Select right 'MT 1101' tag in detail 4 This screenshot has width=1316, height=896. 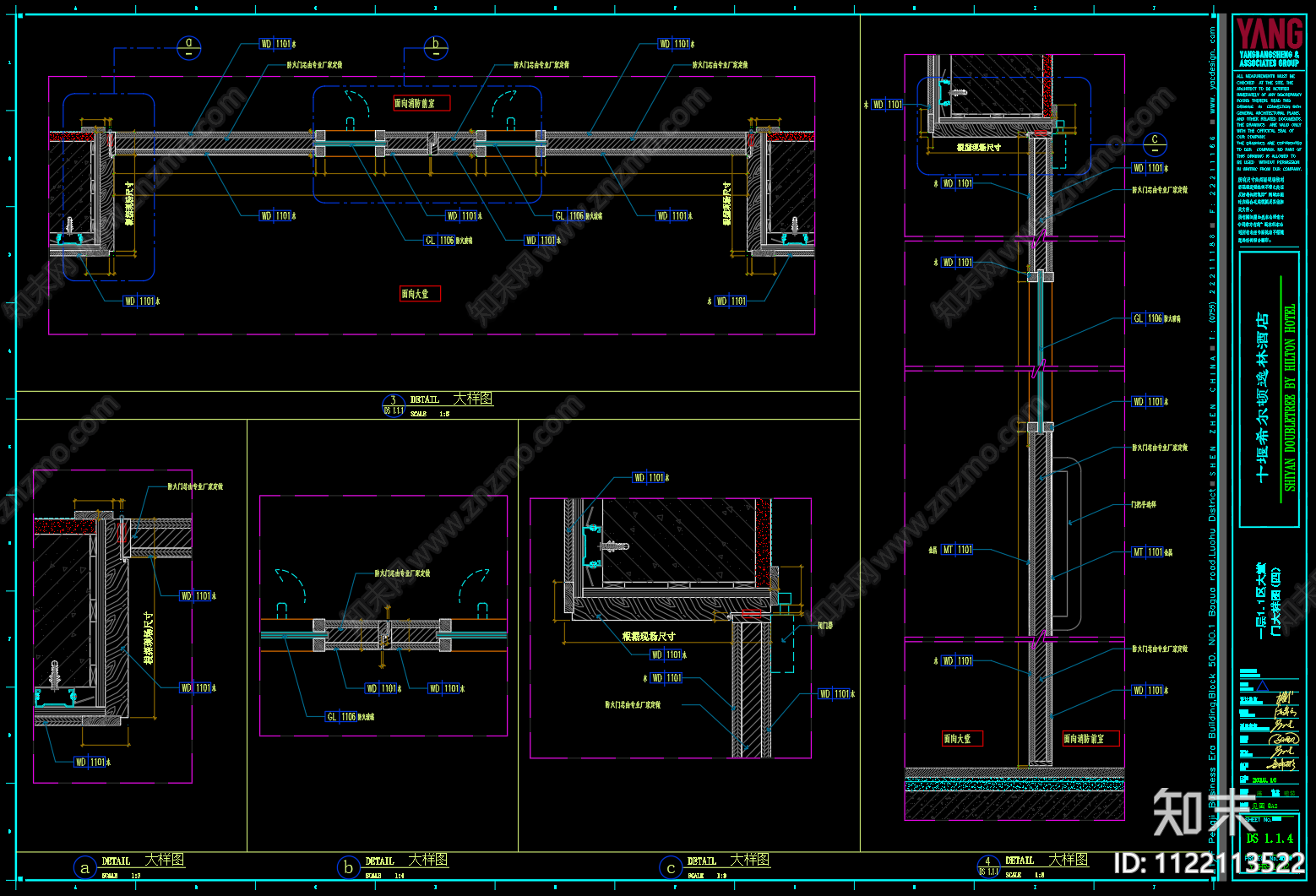(x=1149, y=551)
